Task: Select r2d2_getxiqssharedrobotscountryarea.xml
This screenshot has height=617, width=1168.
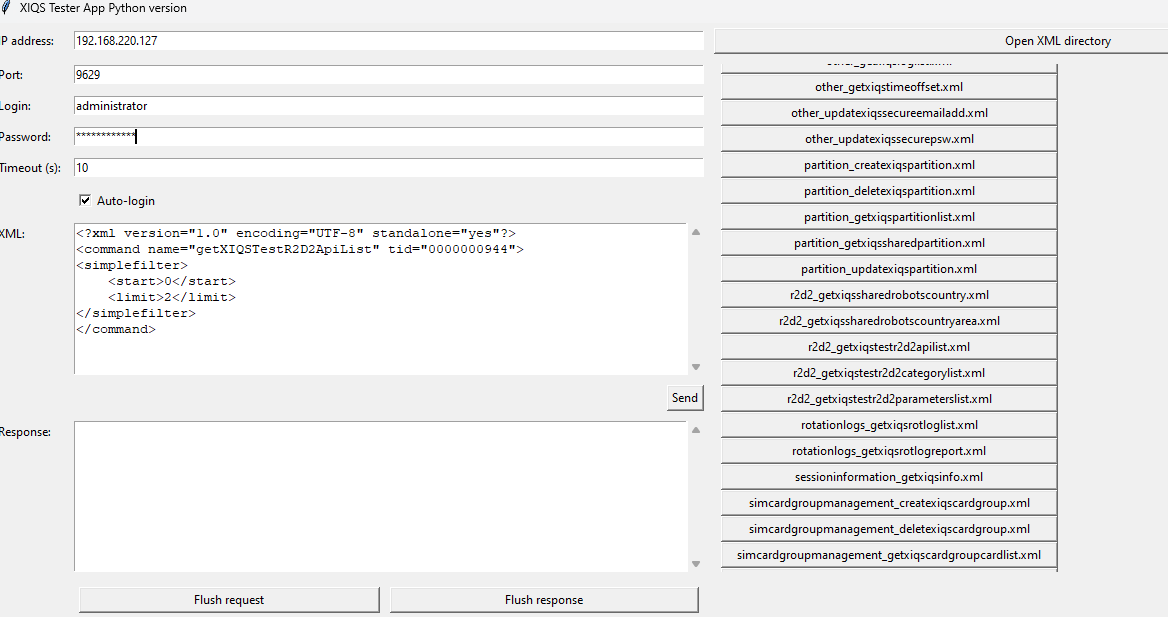Action: point(888,320)
